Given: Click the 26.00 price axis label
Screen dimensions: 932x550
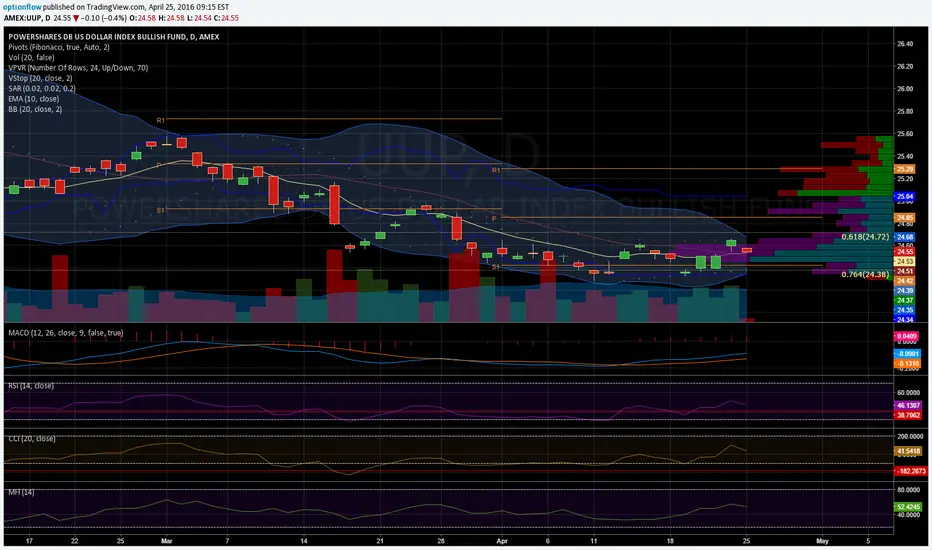Looking at the screenshot, I should click(x=905, y=89).
